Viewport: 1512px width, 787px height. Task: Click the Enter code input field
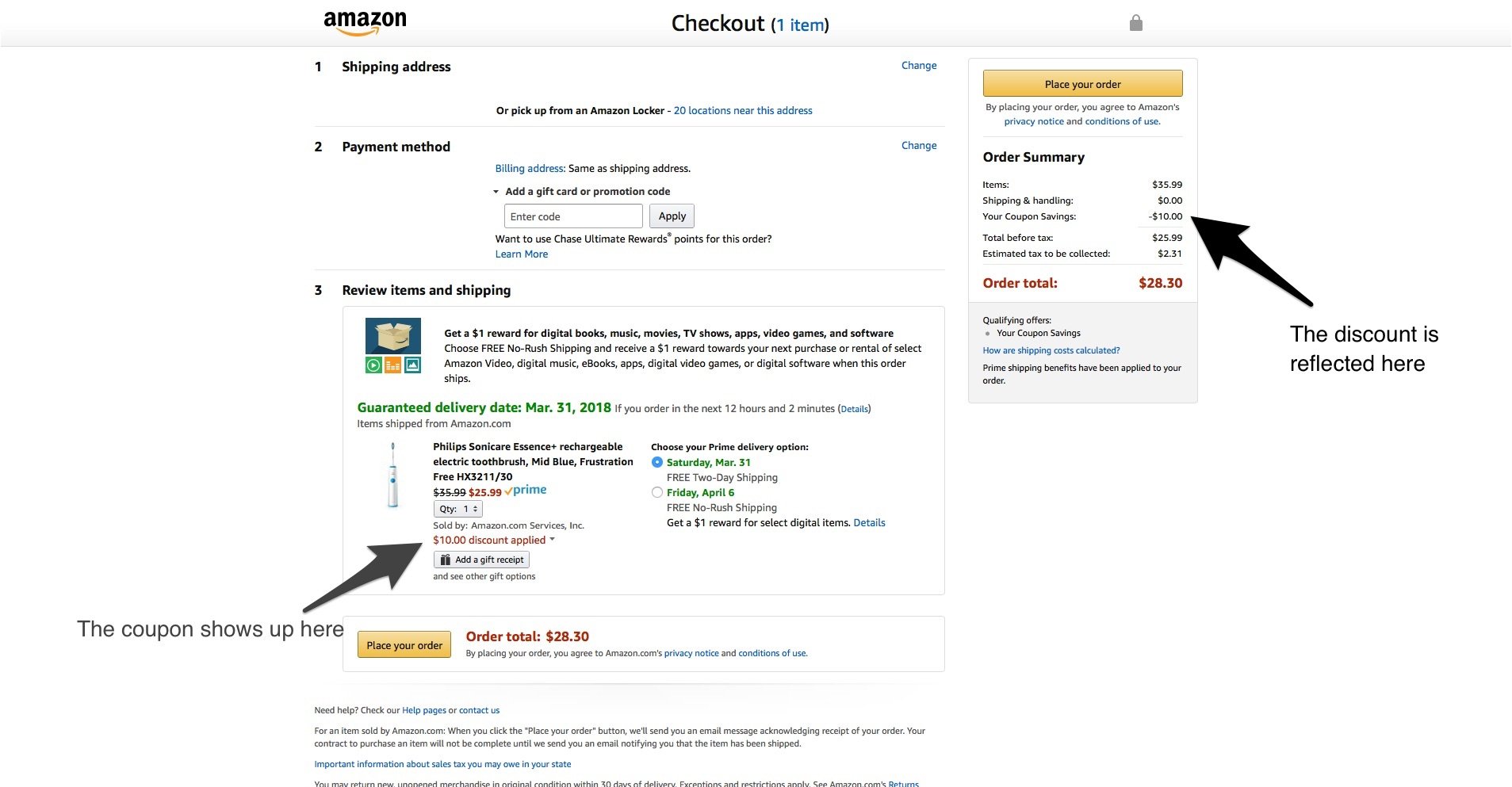573,216
